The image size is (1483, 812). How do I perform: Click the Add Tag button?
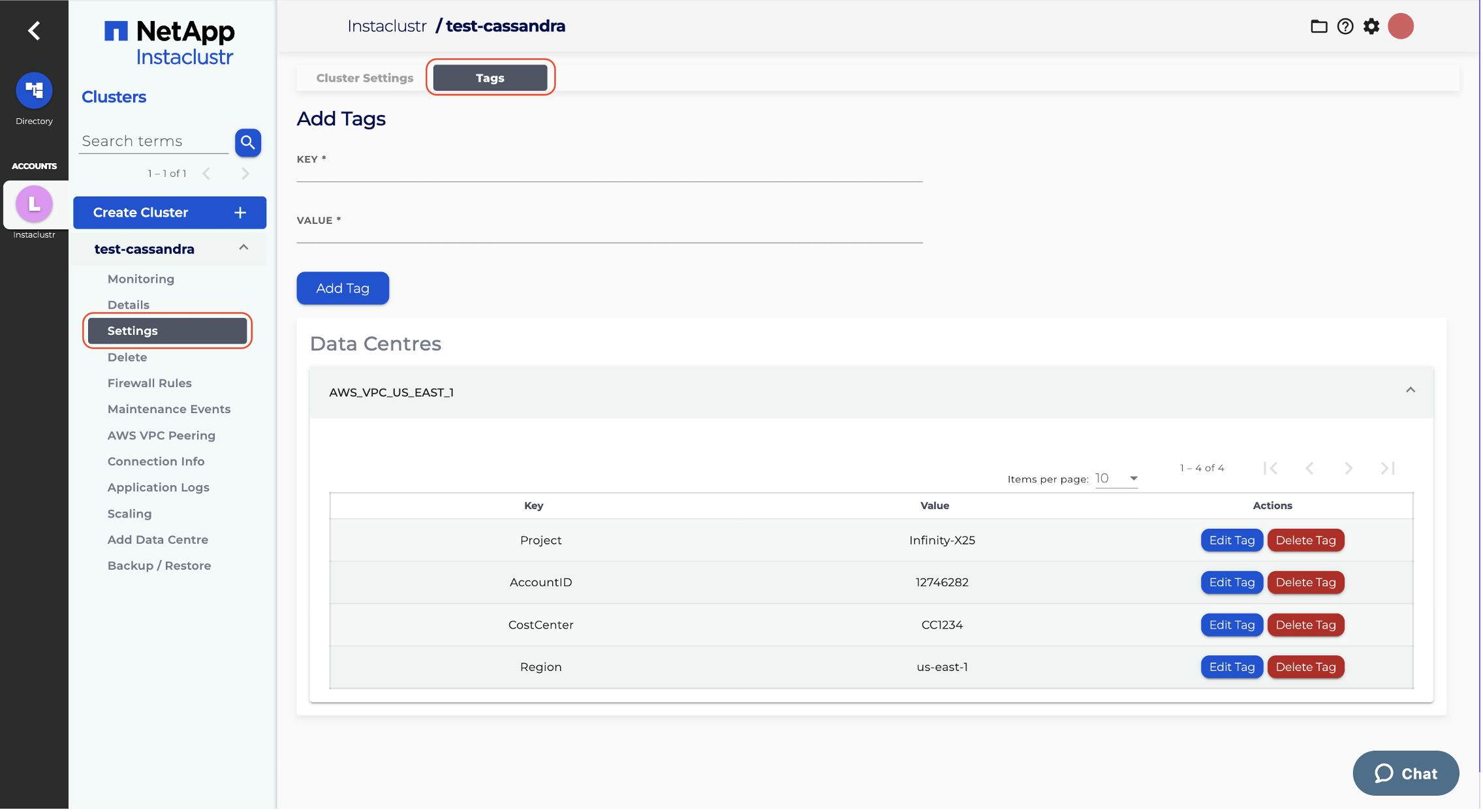tap(343, 289)
